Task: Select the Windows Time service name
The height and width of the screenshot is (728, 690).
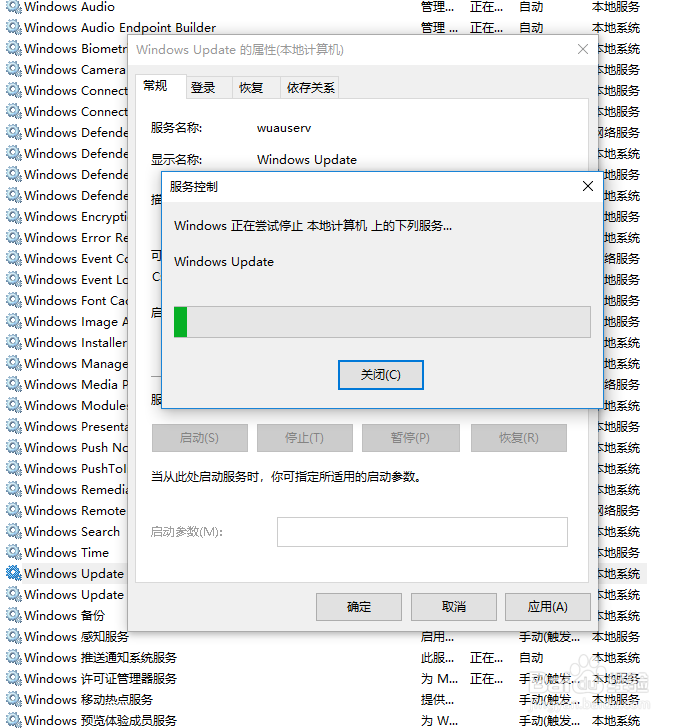Action: coord(66,552)
